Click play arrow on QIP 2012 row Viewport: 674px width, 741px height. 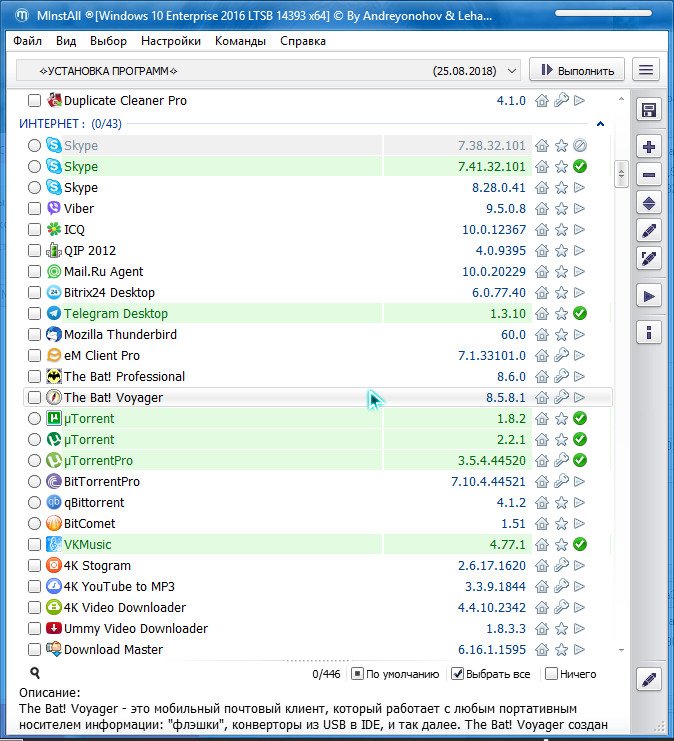579,250
